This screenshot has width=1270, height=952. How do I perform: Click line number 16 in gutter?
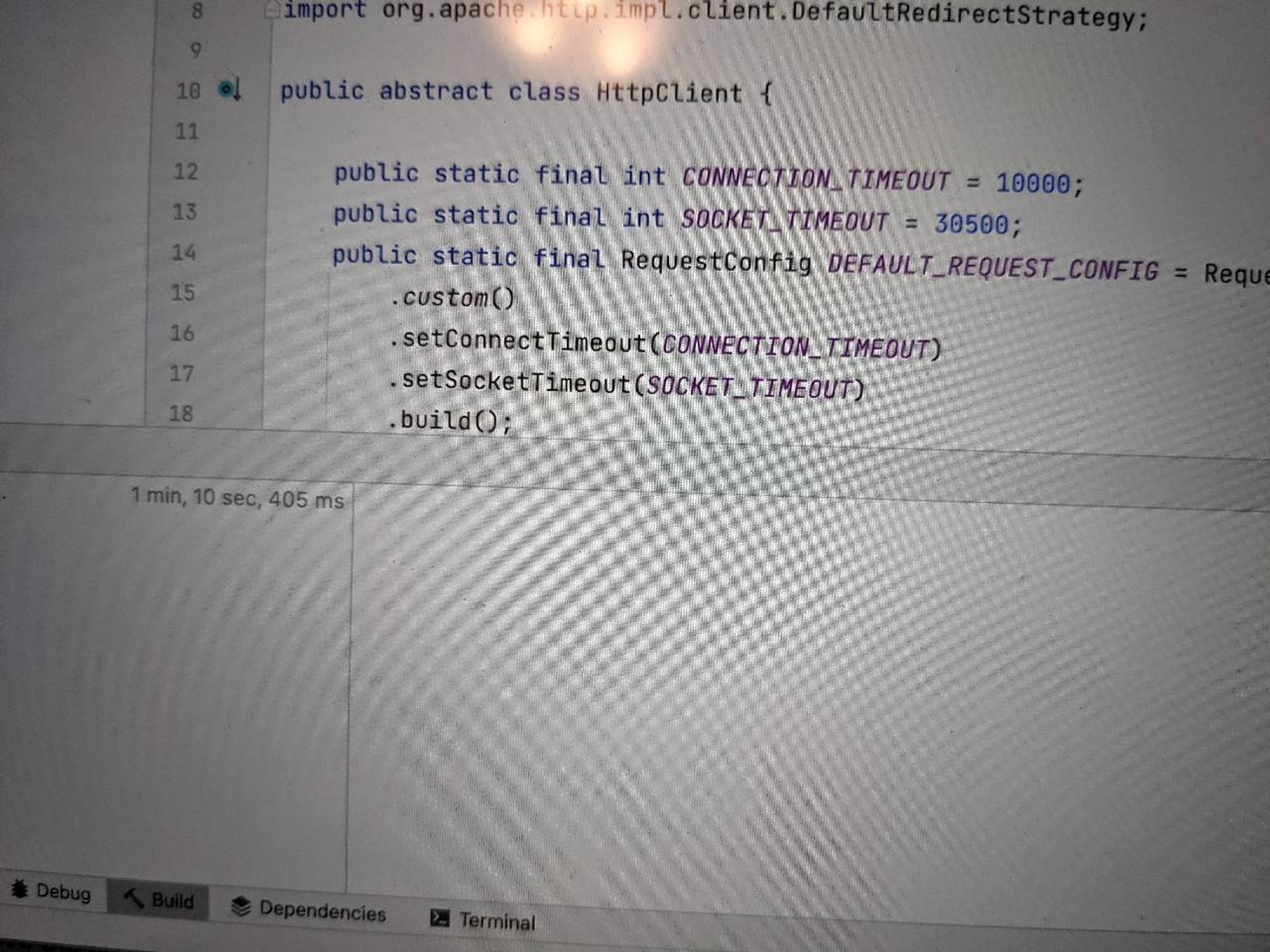182,333
